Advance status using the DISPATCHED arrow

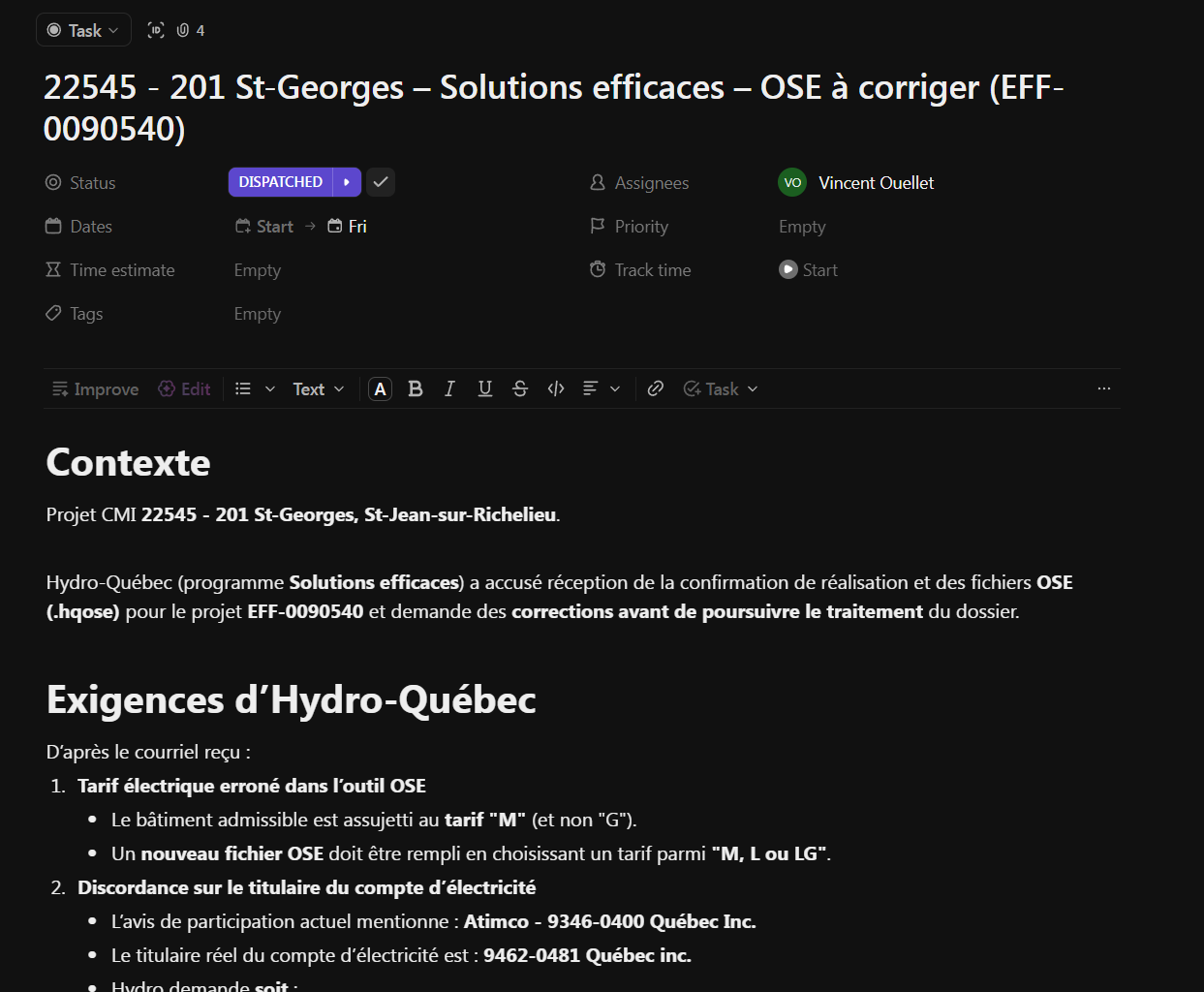[347, 182]
